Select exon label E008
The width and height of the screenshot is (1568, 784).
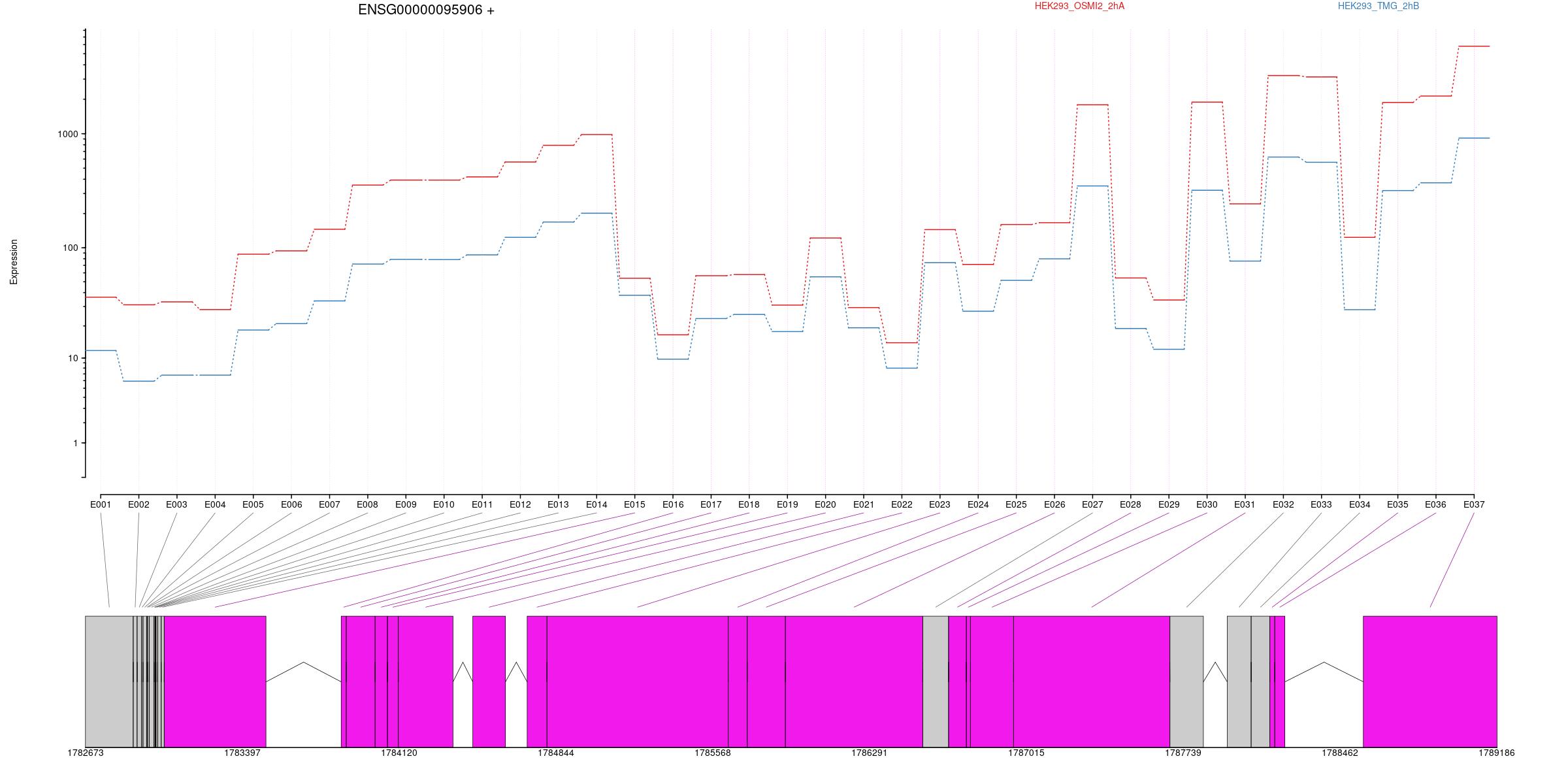[367, 504]
